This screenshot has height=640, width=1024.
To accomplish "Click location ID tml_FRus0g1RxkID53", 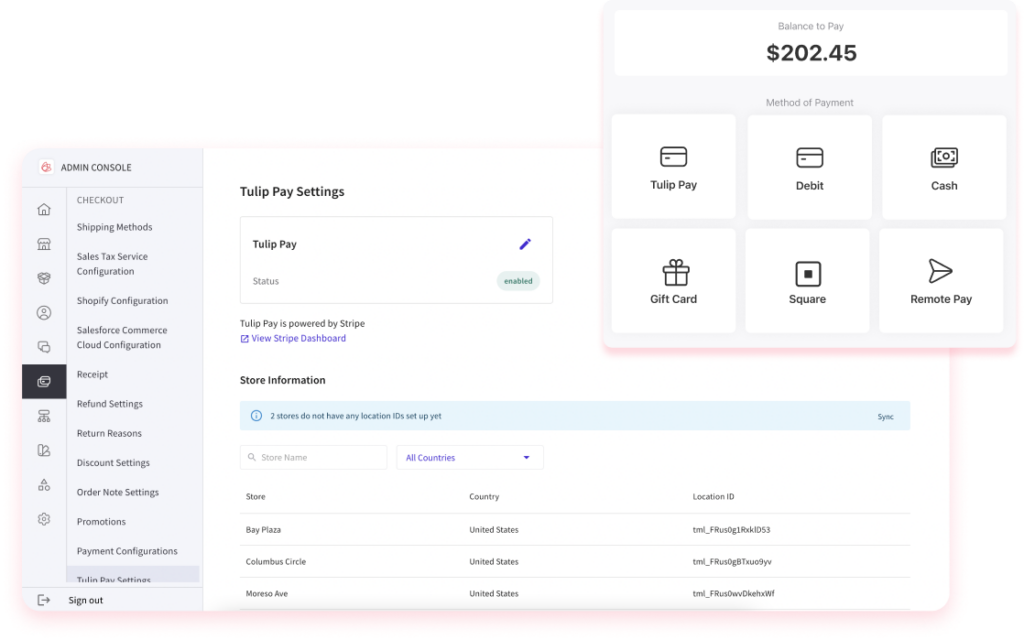I will pyautogui.click(x=731, y=530).
